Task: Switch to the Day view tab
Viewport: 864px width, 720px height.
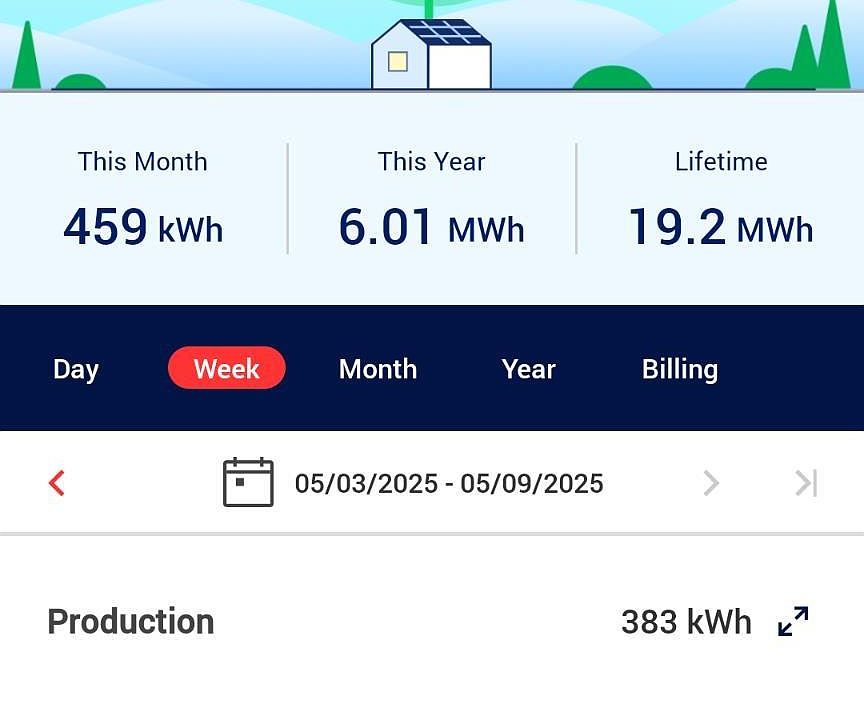Action: click(x=76, y=369)
